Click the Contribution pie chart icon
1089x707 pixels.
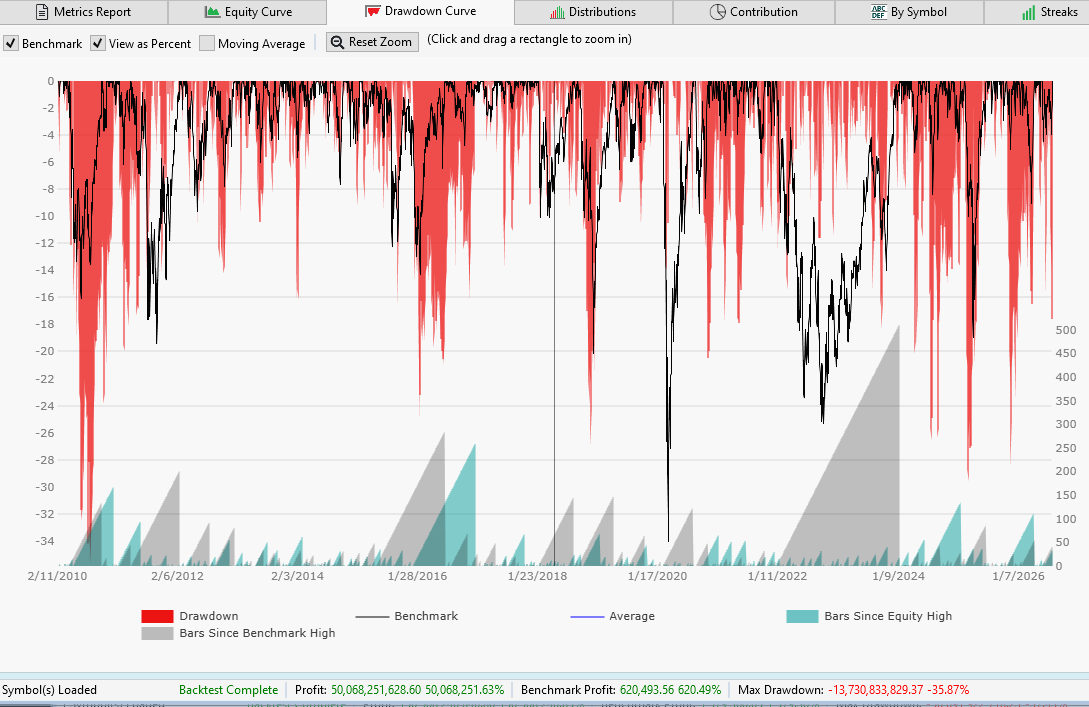point(717,12)
